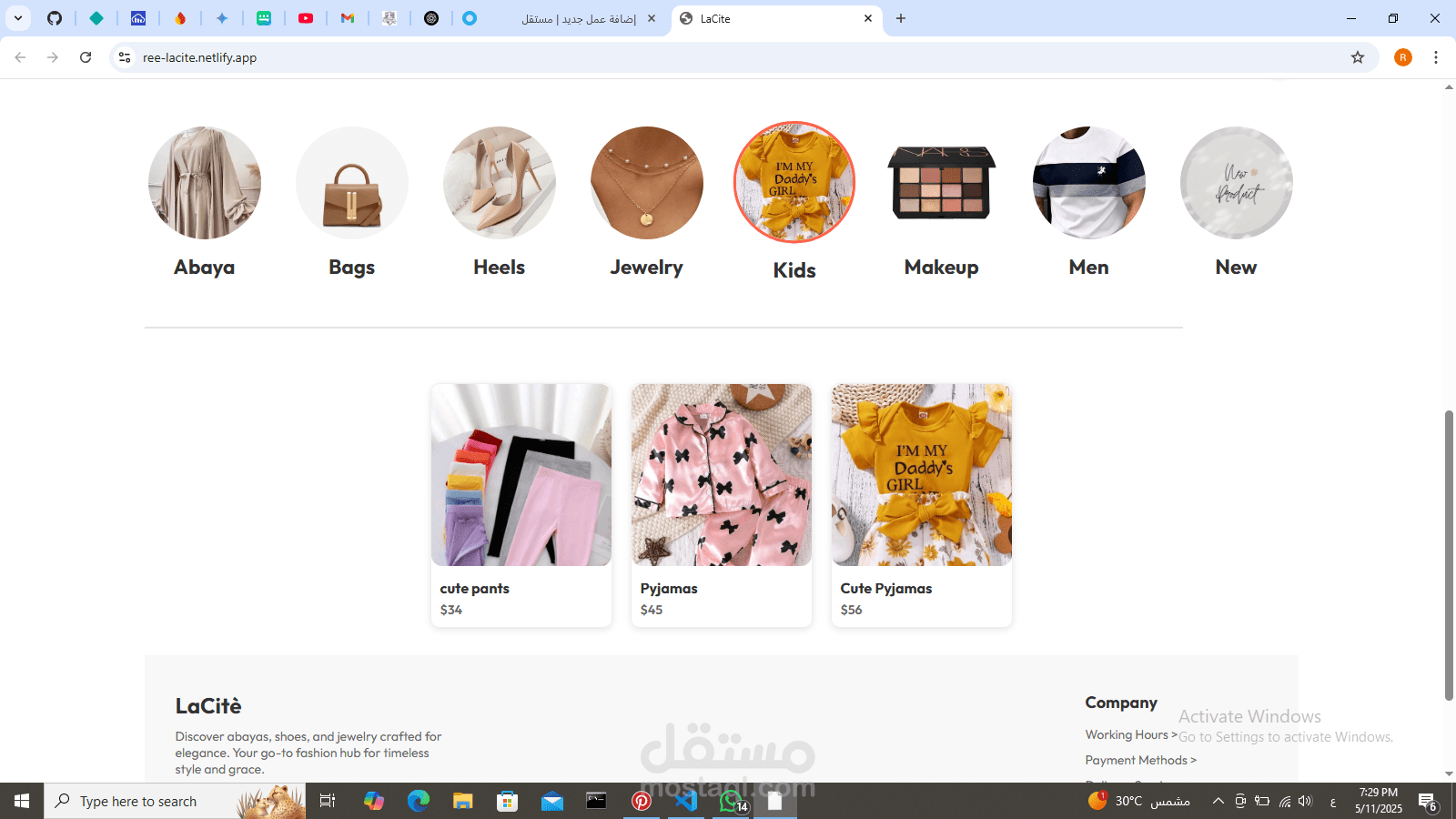This screenshot has width=1456, height=819.
Task: Open the blue sparkle pinned tab
Action: click(222, 18)
